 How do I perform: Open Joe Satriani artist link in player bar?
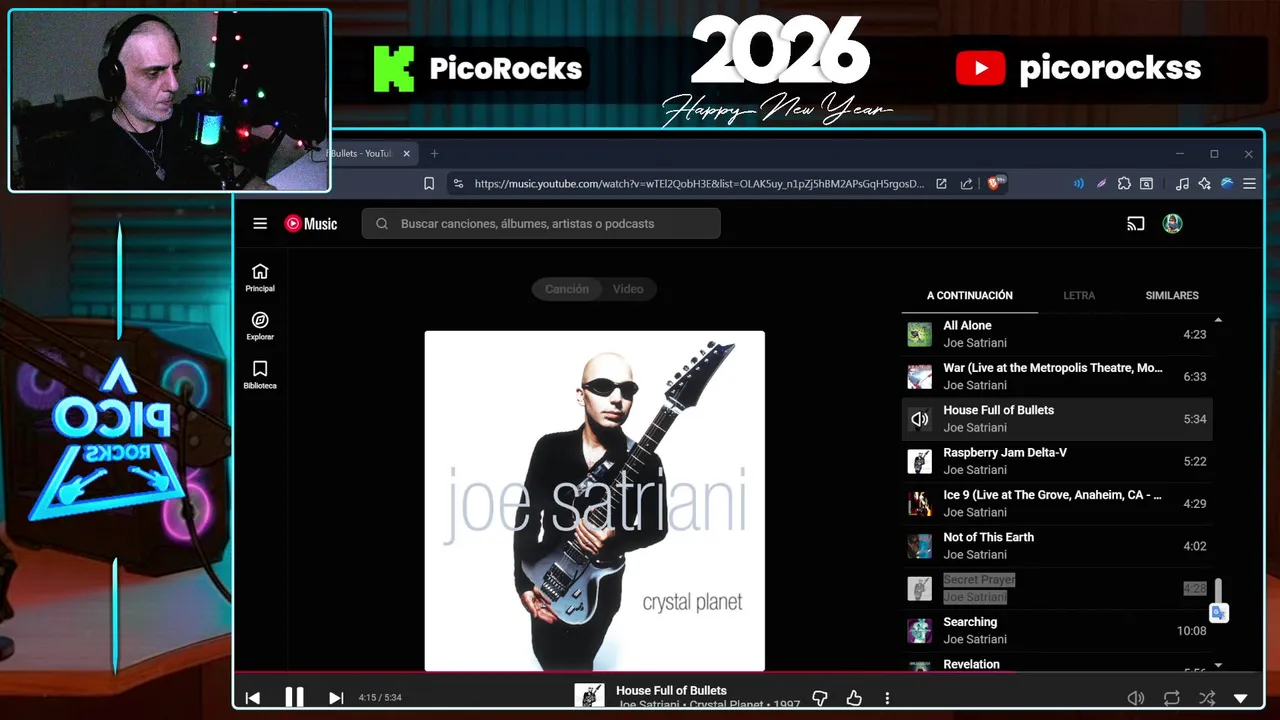pos(649,705)
